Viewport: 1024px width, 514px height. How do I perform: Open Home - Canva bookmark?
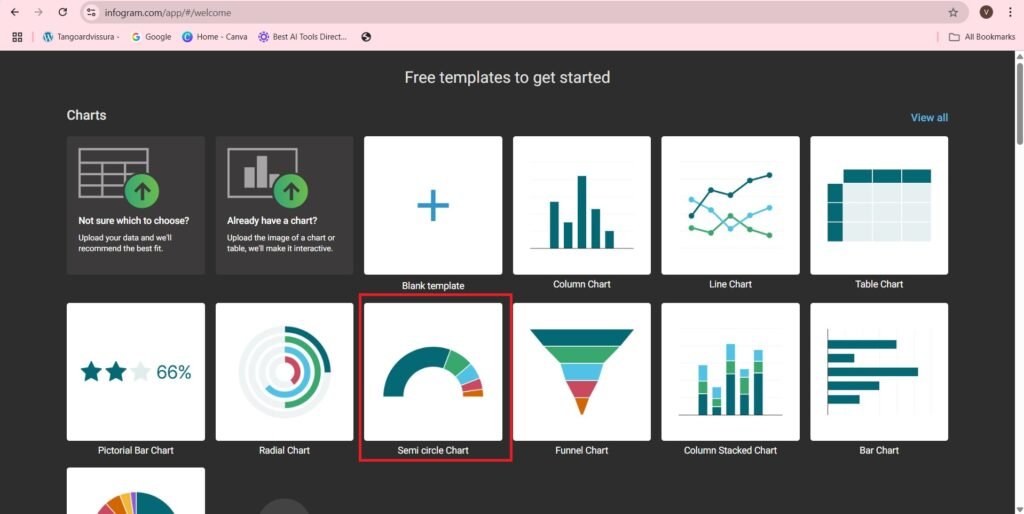pos(214,37)
